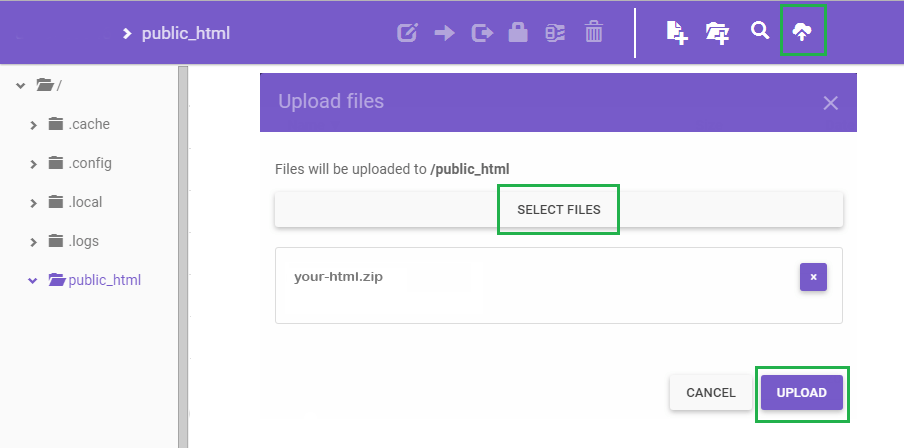
Task: Click the delete trash icon
Action: point(594,33)
